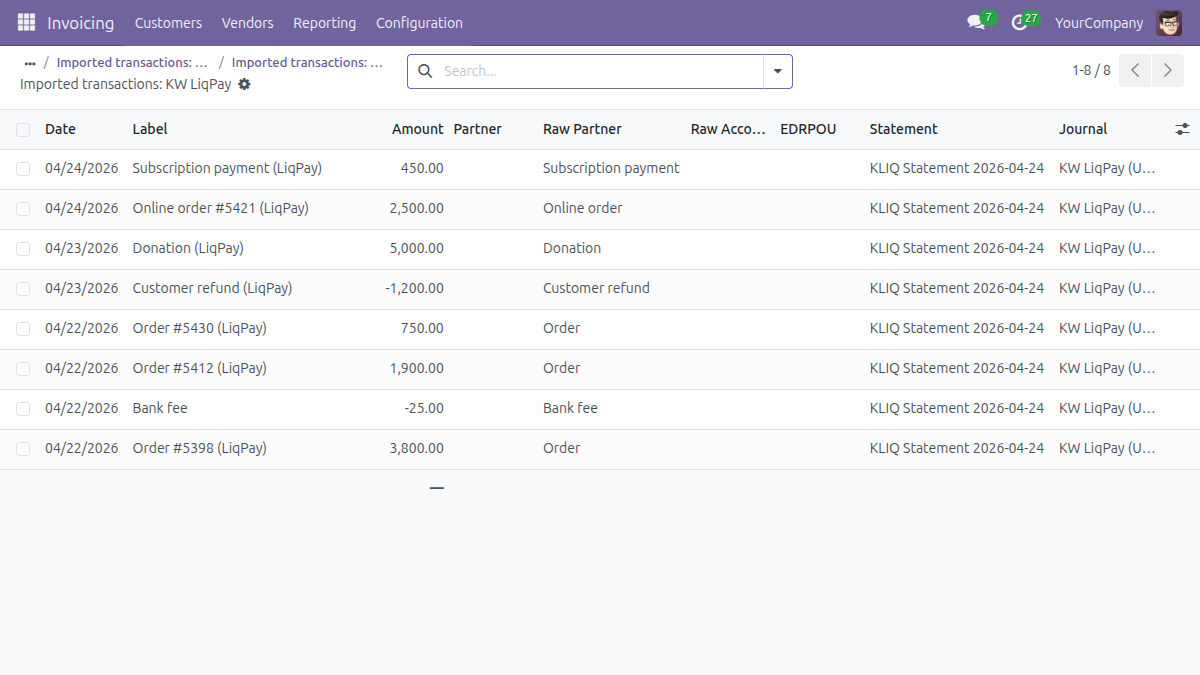
Task: Click the 450.00 amount cell
Action: click(x=422, y=169)
